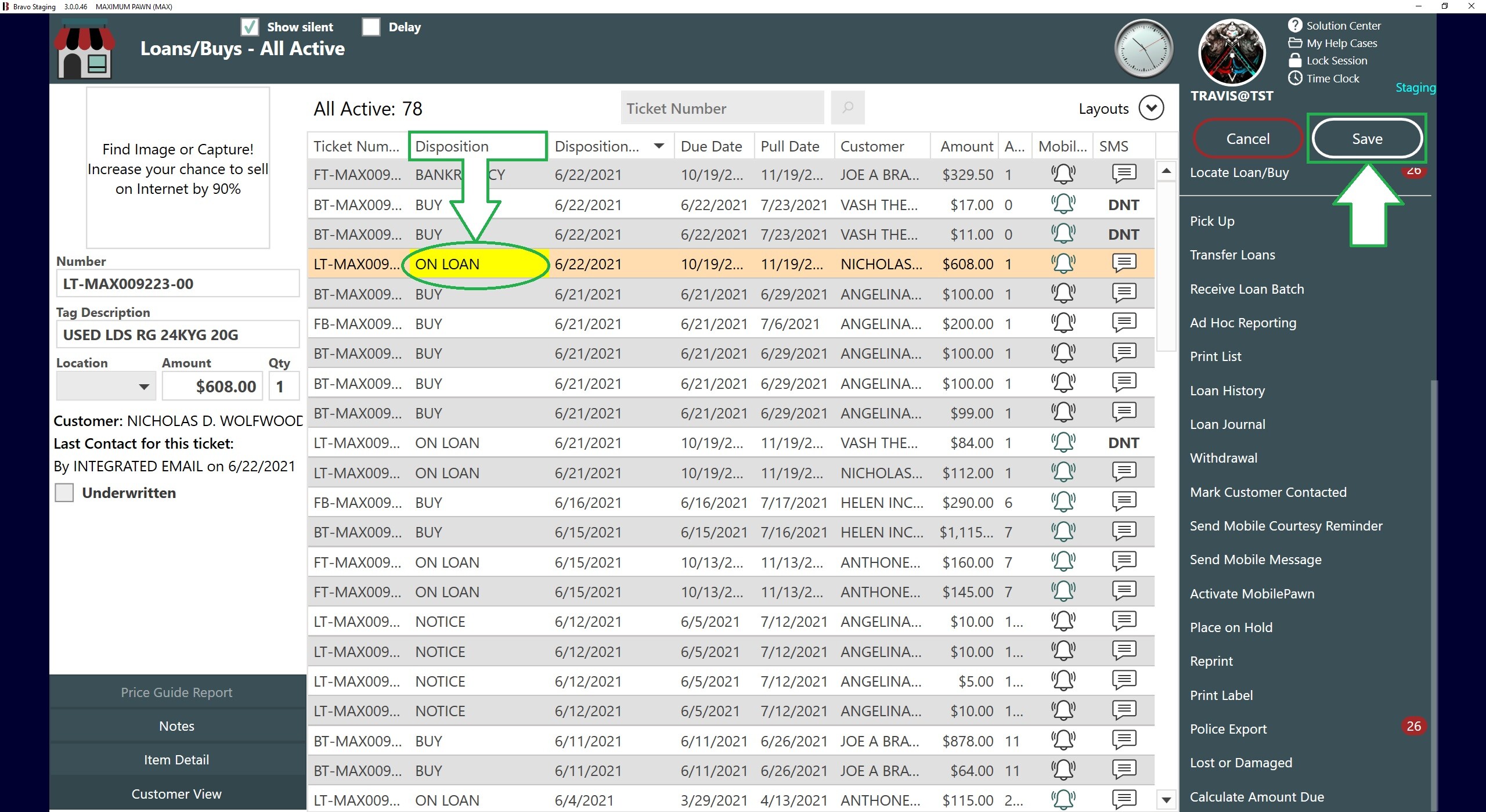Select Pick Up action
Viewport: 1486px width, 812px height.
(x=1212, y=221)
